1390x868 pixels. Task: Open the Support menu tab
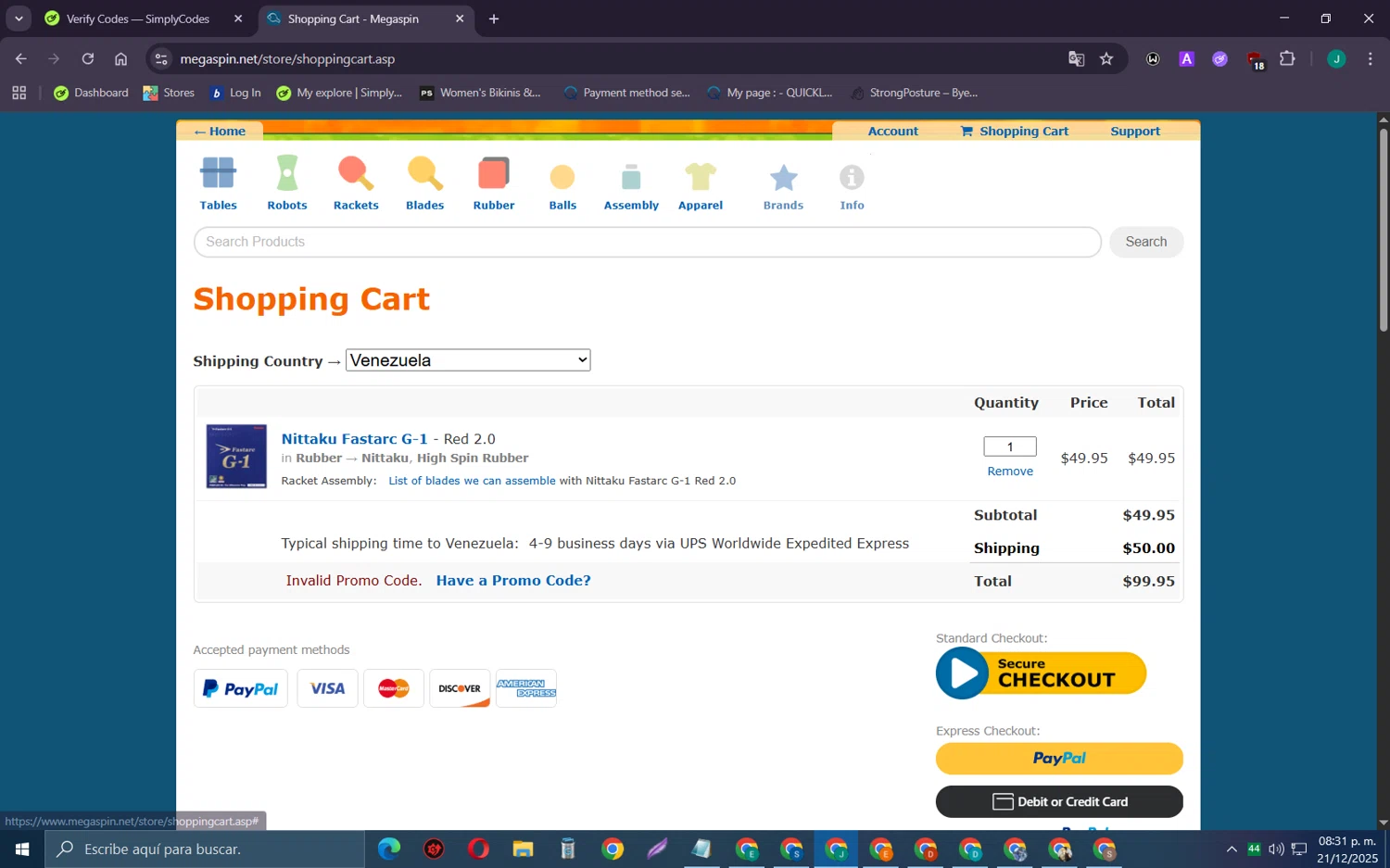click(1135, 132)
